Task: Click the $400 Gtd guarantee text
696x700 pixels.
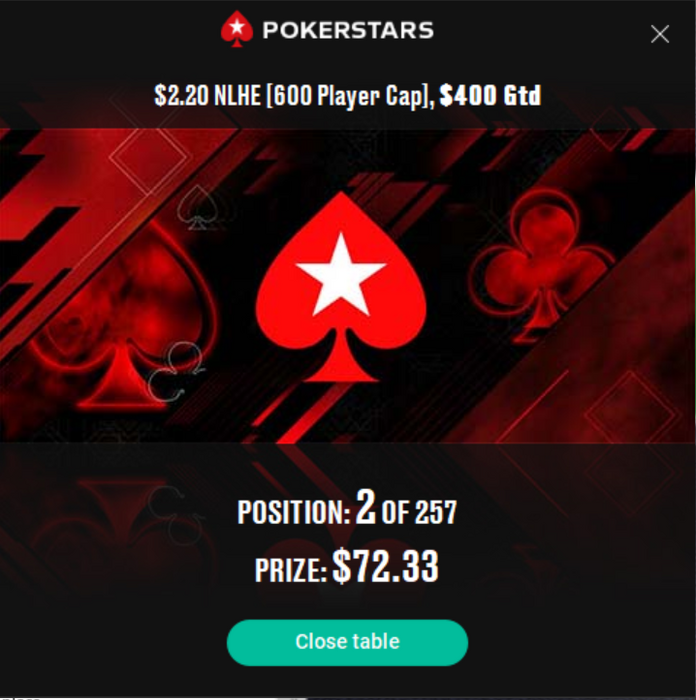Action: click(x=490, y=95)
